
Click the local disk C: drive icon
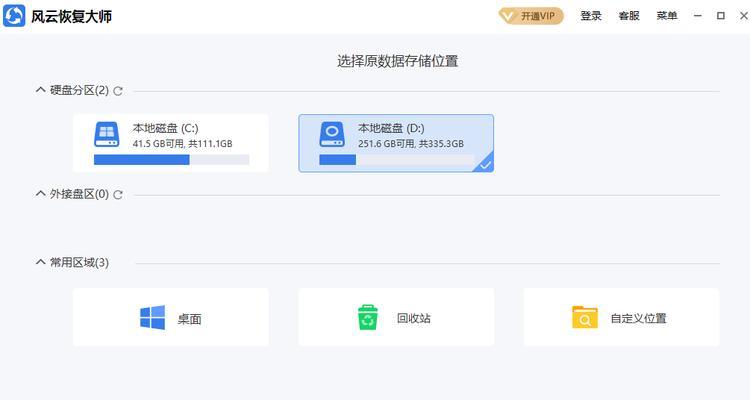(107, 134)
